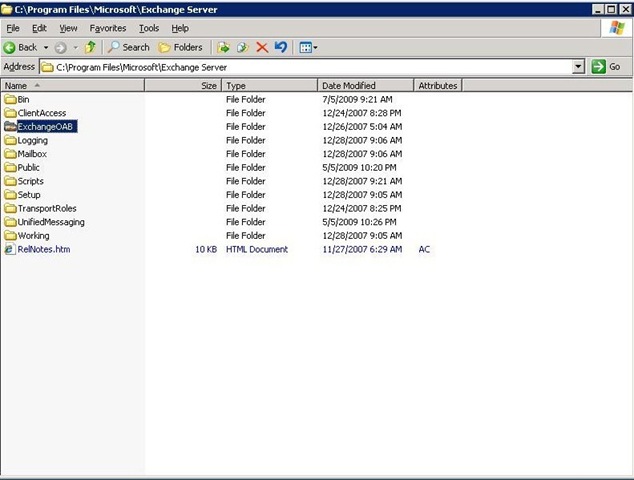Screen dimensions: 634x480
Task: Click the AC attributes value
Action: (424, 250)
